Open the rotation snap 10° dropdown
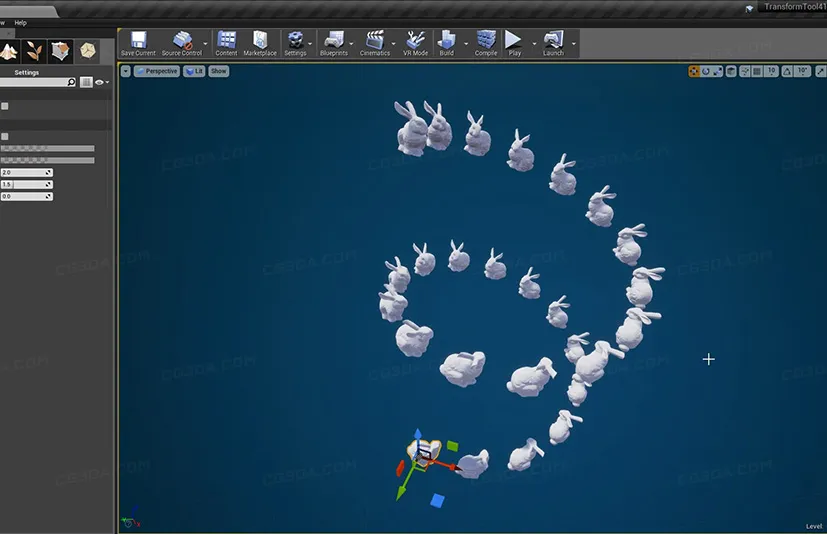The image size is (827, 534). (x=802, y=71)
